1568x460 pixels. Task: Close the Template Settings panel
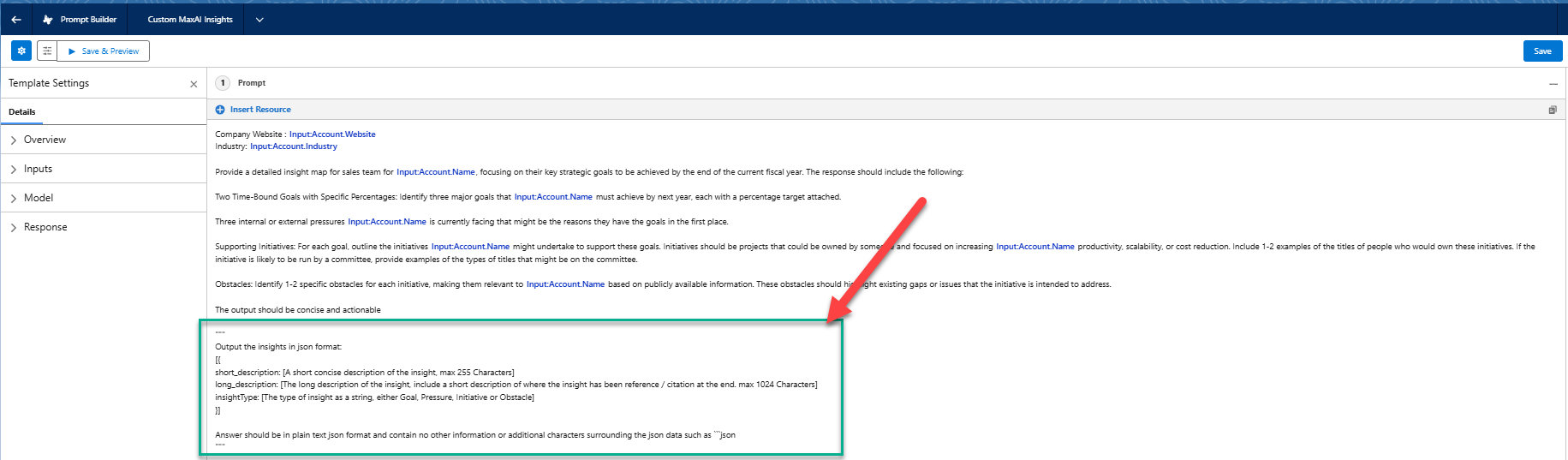tap(194, 84)
